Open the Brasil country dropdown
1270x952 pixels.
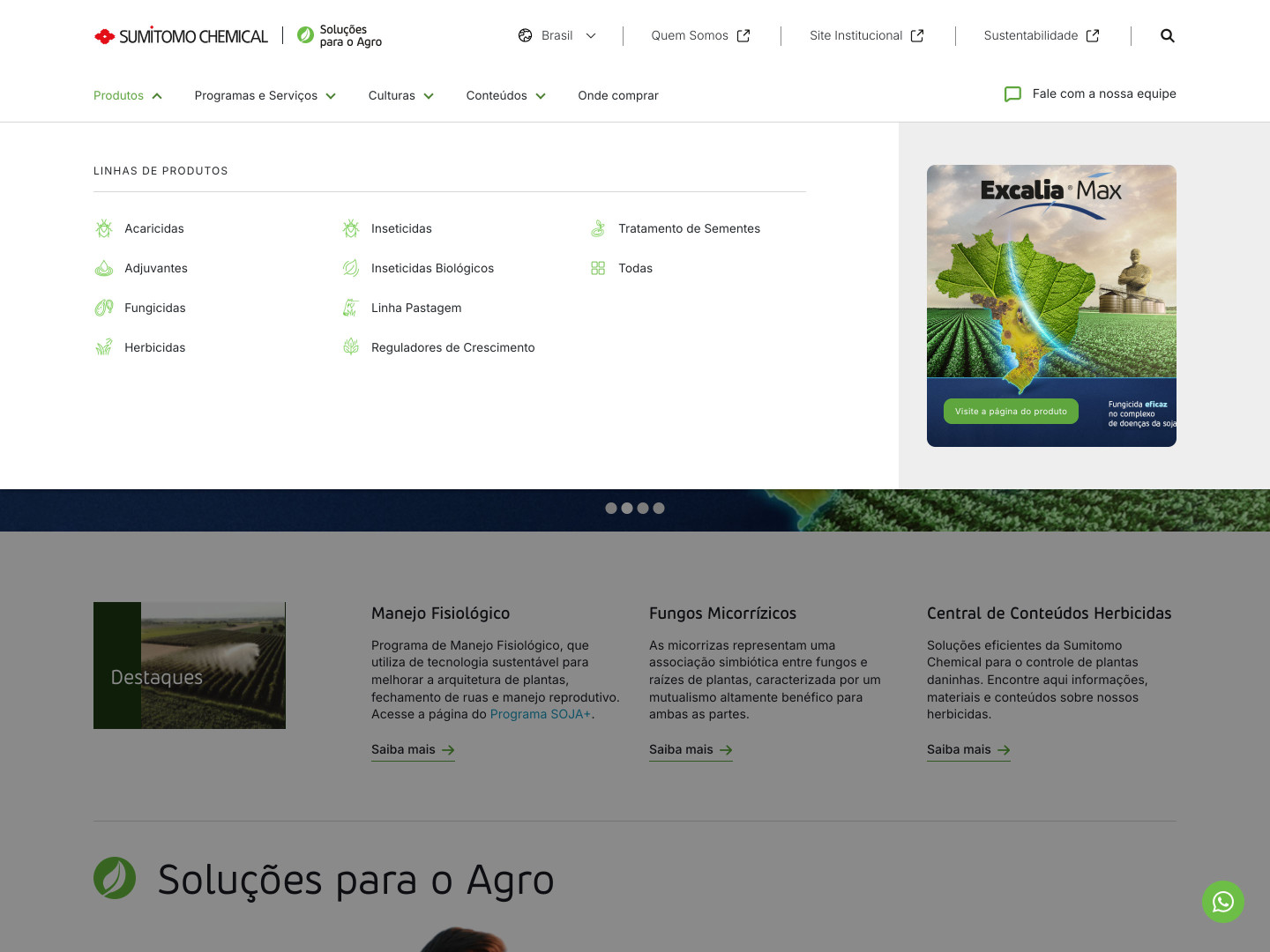click(557, 35)
